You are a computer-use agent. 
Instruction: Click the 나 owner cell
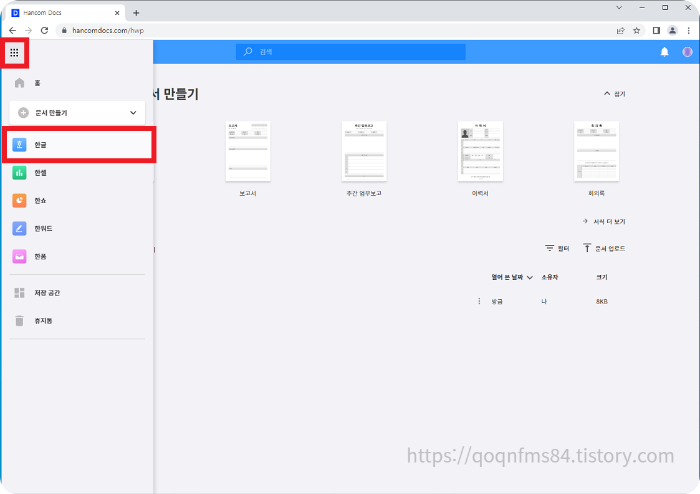[544, 302]
